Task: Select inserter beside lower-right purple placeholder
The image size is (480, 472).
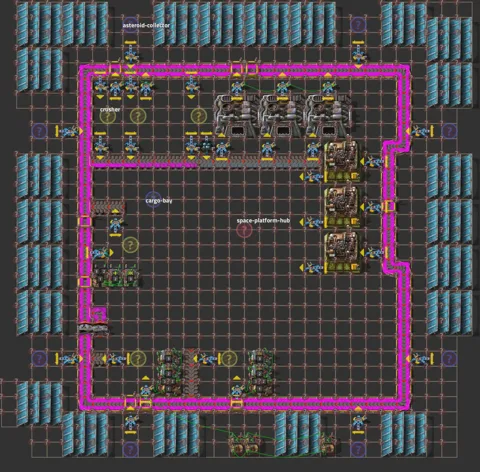Action: (419, 359)
